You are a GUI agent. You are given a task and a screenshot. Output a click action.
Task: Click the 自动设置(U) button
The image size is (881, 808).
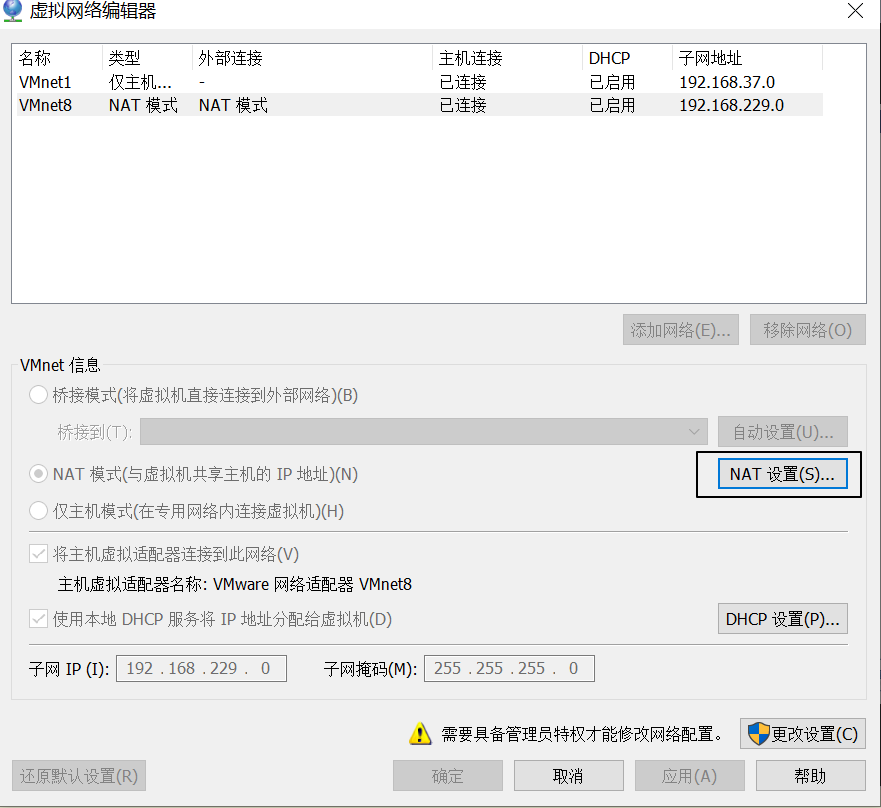(783, 432)
